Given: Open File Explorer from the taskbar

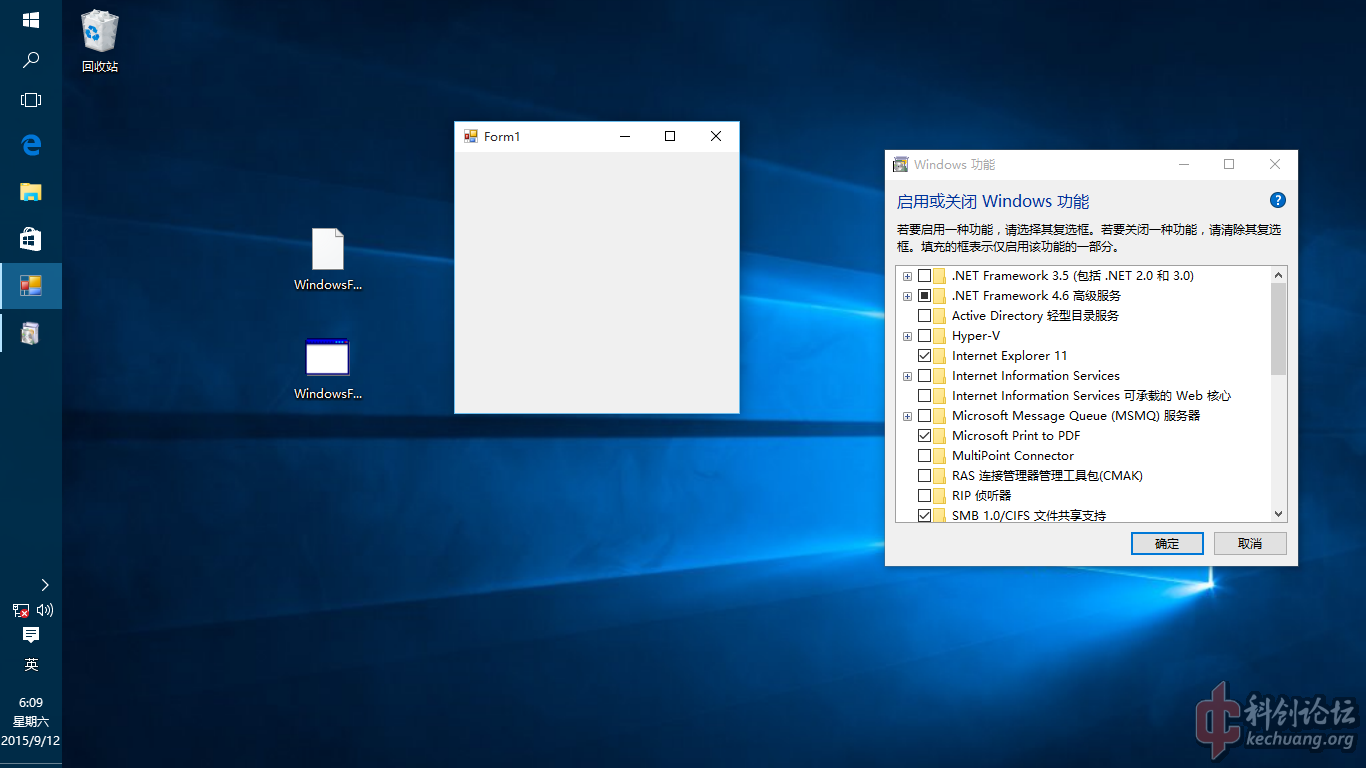Looking at the screenshot, I should pos(31,192).
